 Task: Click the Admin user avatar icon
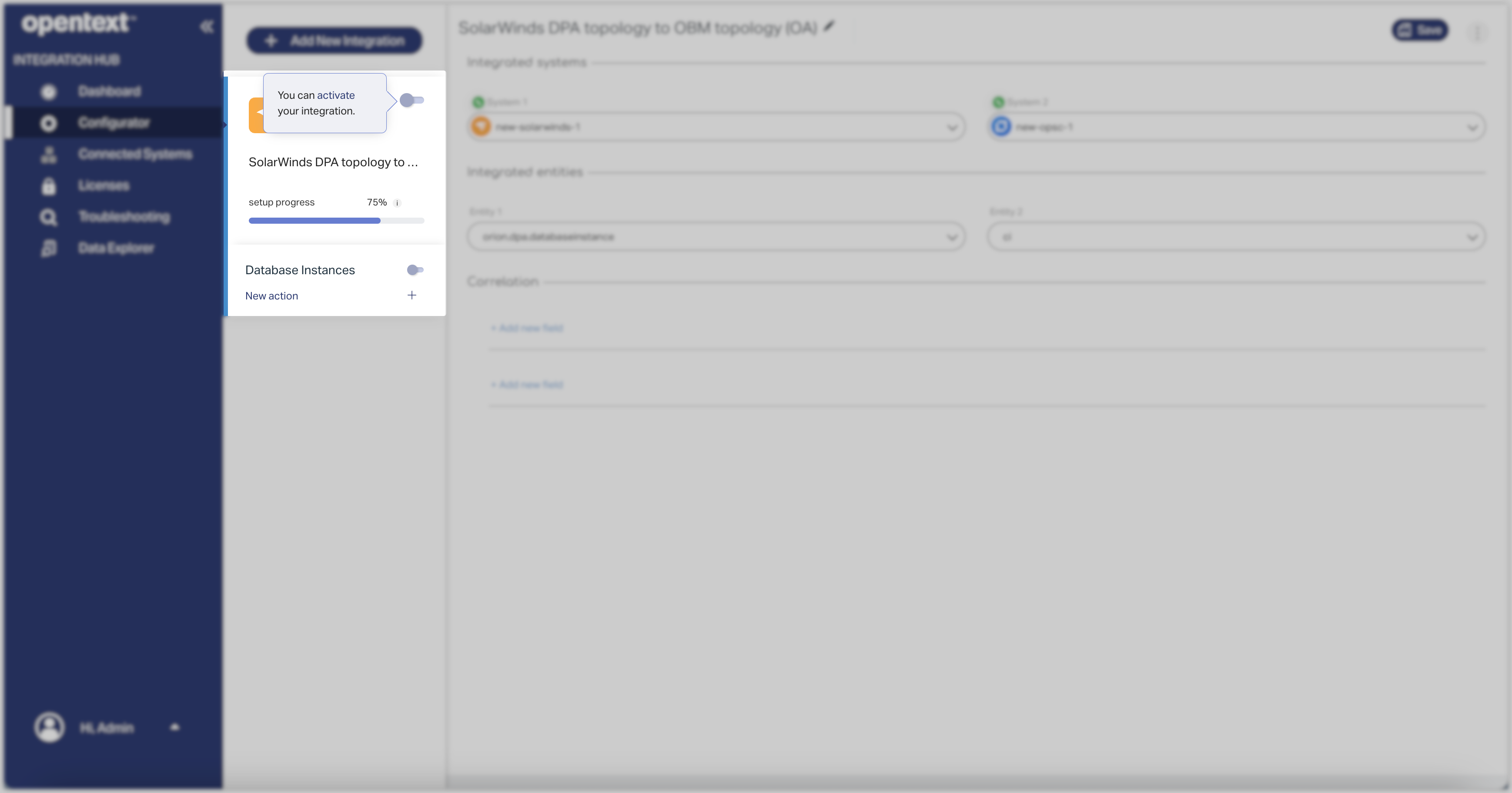tap(49, 727)
